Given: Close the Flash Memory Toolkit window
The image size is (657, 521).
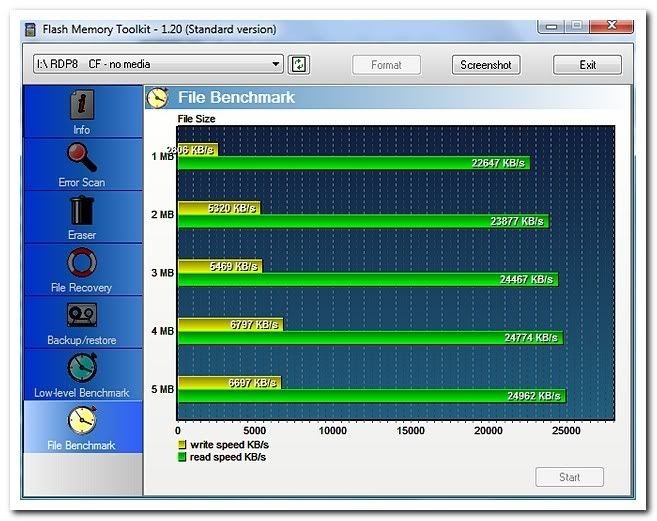Looking at the screenshot, I should (x=611, y=26).
